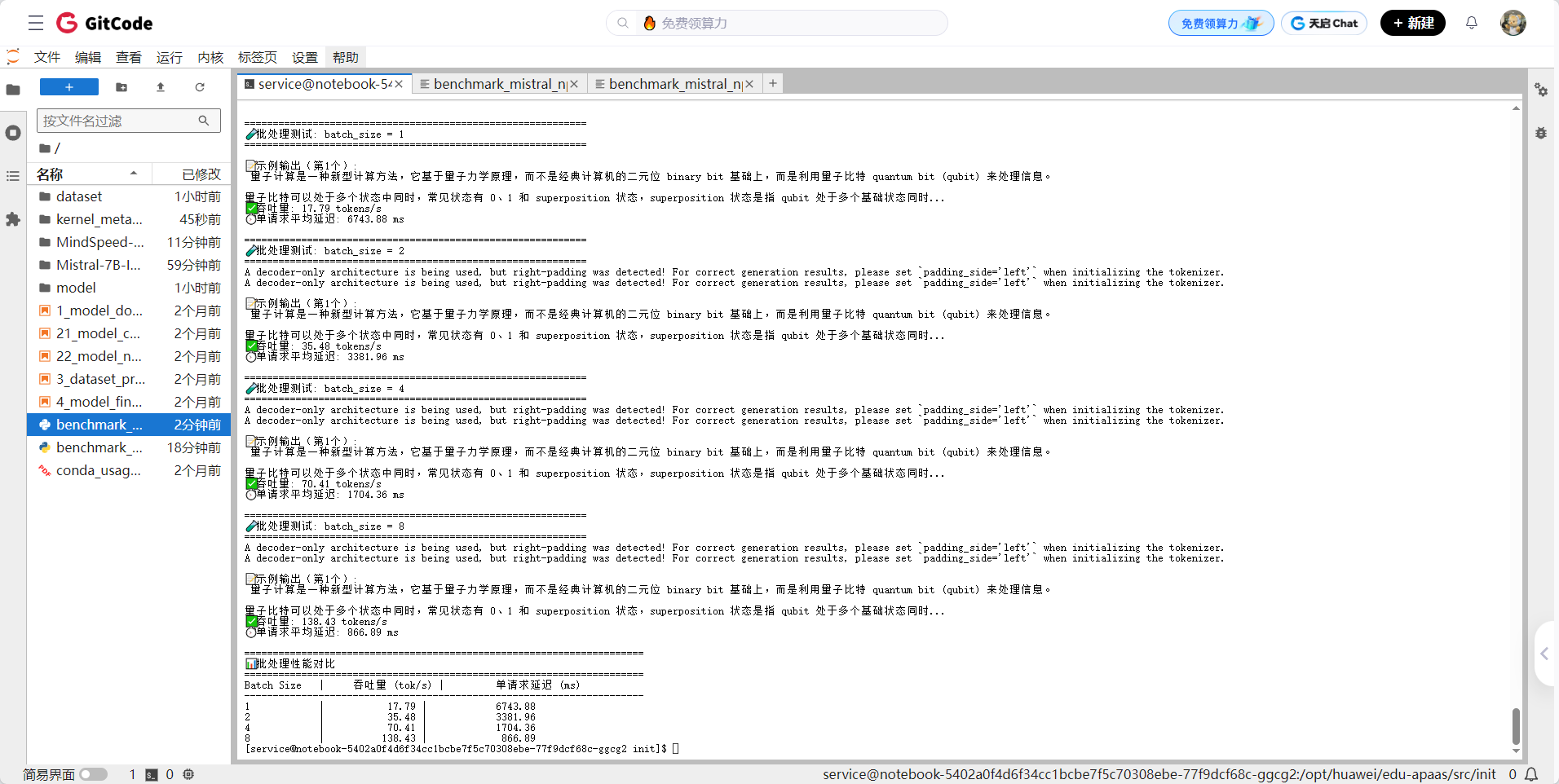
Task: Open the debugger bug icon
Action: [1541, 133]
